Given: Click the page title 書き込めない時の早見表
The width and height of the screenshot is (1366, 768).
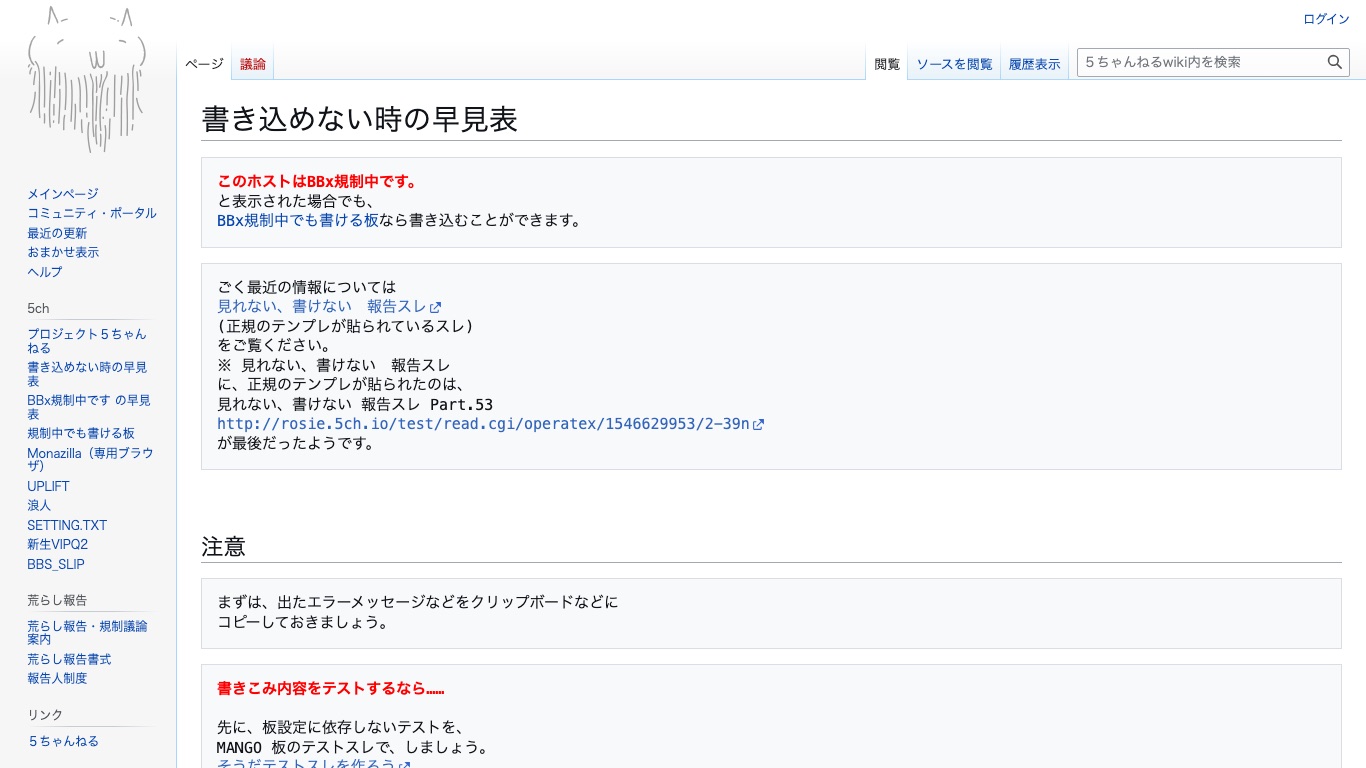Looking at the screenshot, I should (360, 119).
